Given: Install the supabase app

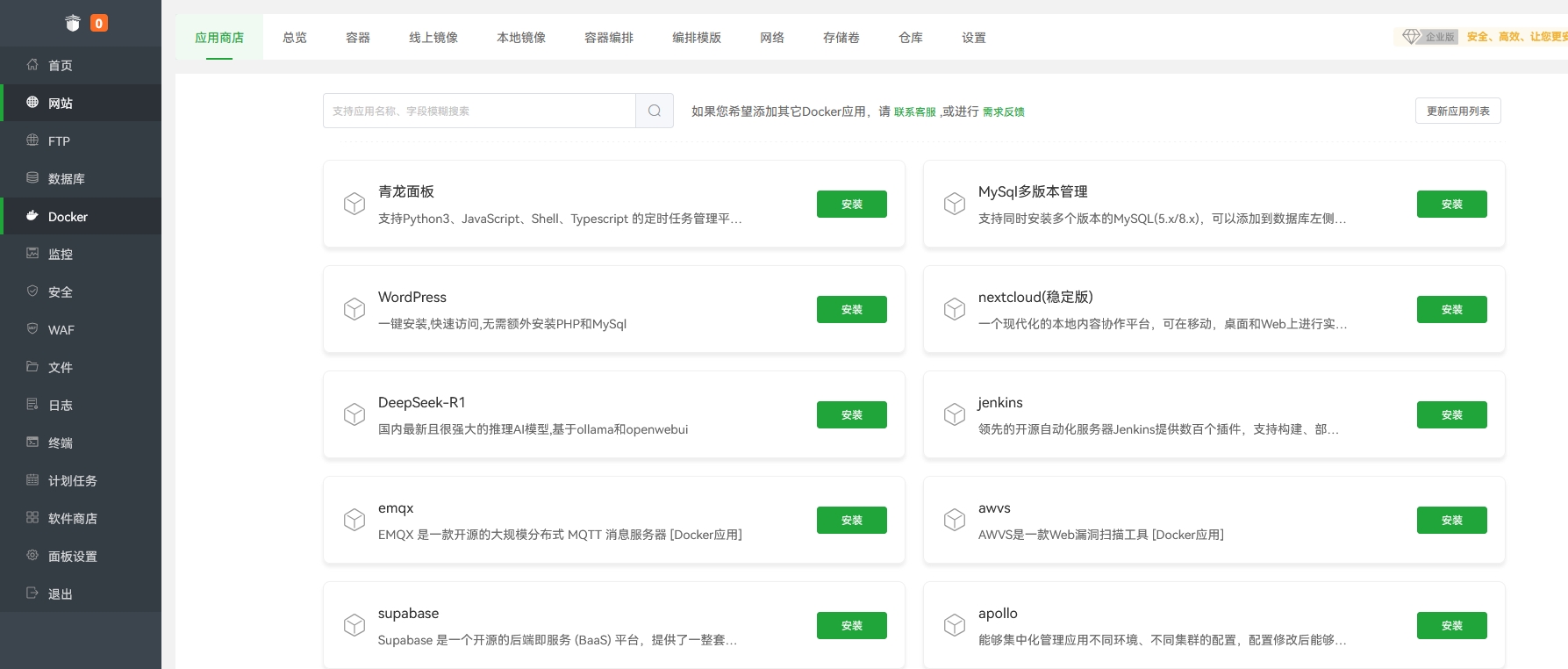Looking at the screenshot, I should [x=852, y=625].
